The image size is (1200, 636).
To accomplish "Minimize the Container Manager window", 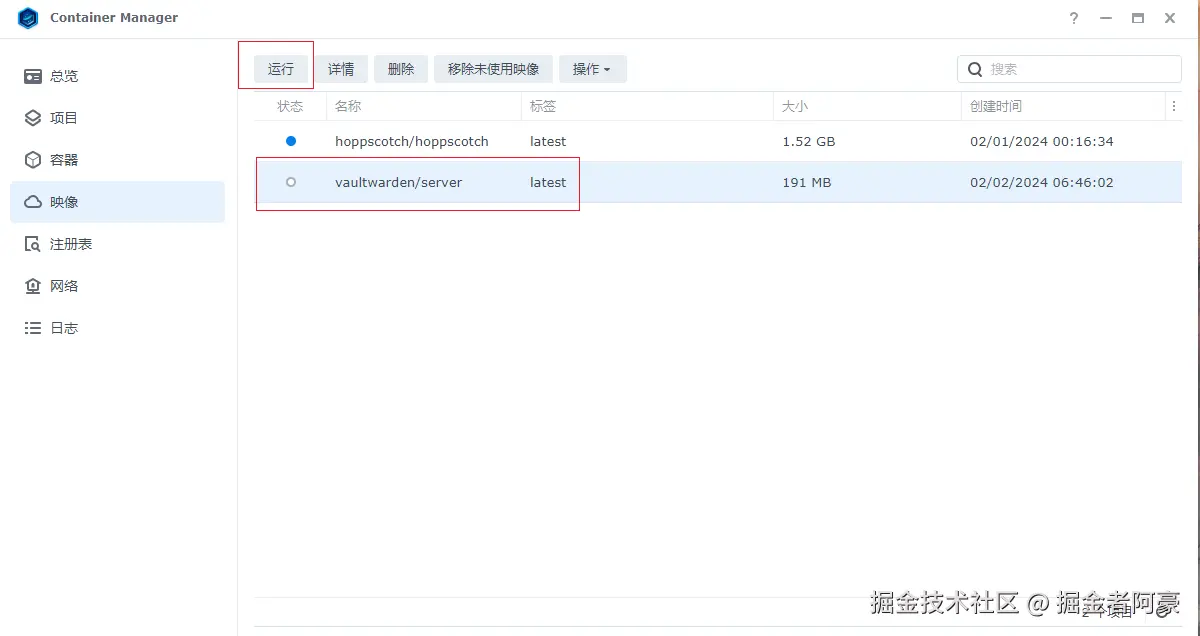I will point(1106,18).
